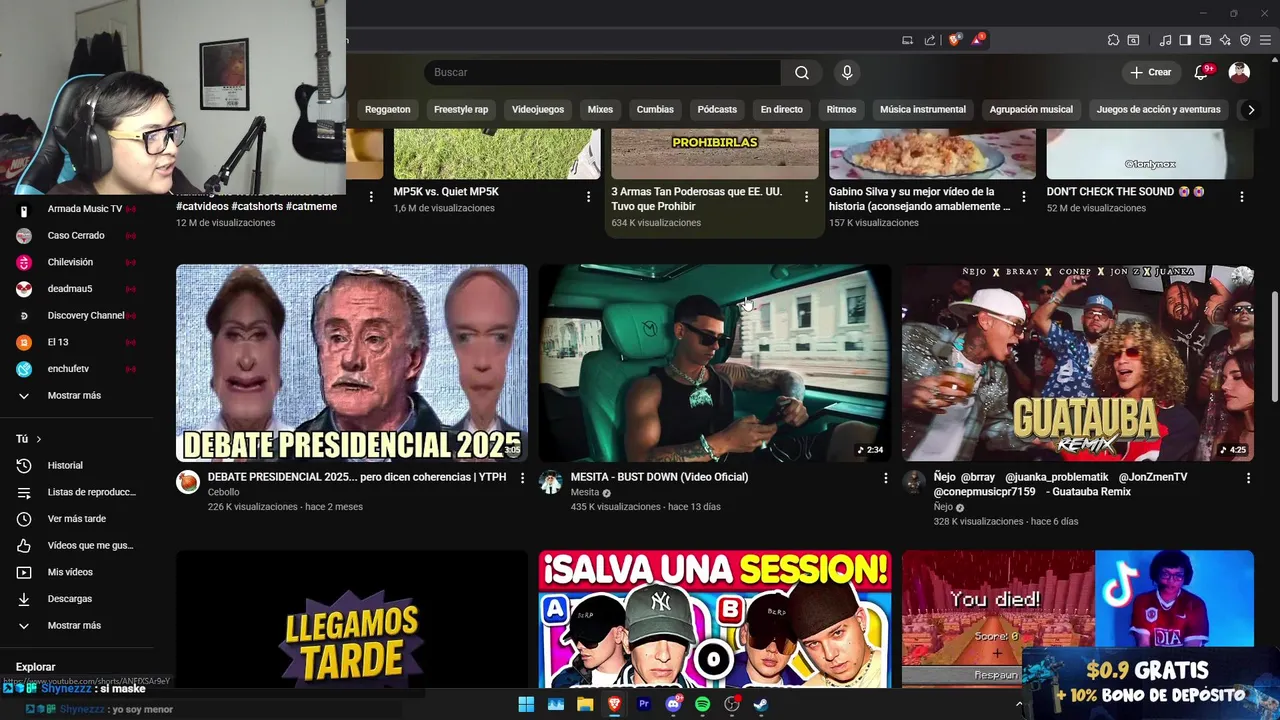
Task: Open Caso Cerrado channel
Action: coord(76,235)
